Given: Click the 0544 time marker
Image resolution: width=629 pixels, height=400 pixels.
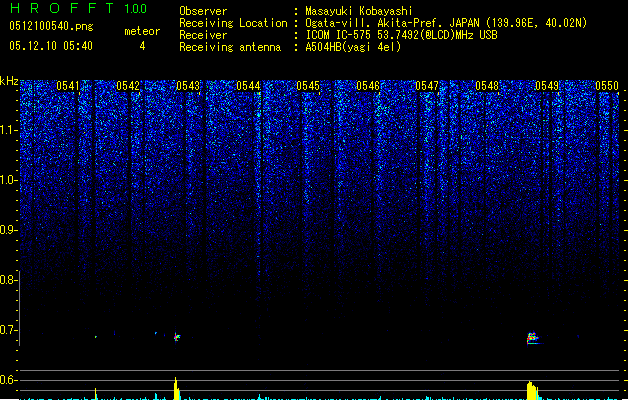Looking at the screenshot, I should (248, 86).
